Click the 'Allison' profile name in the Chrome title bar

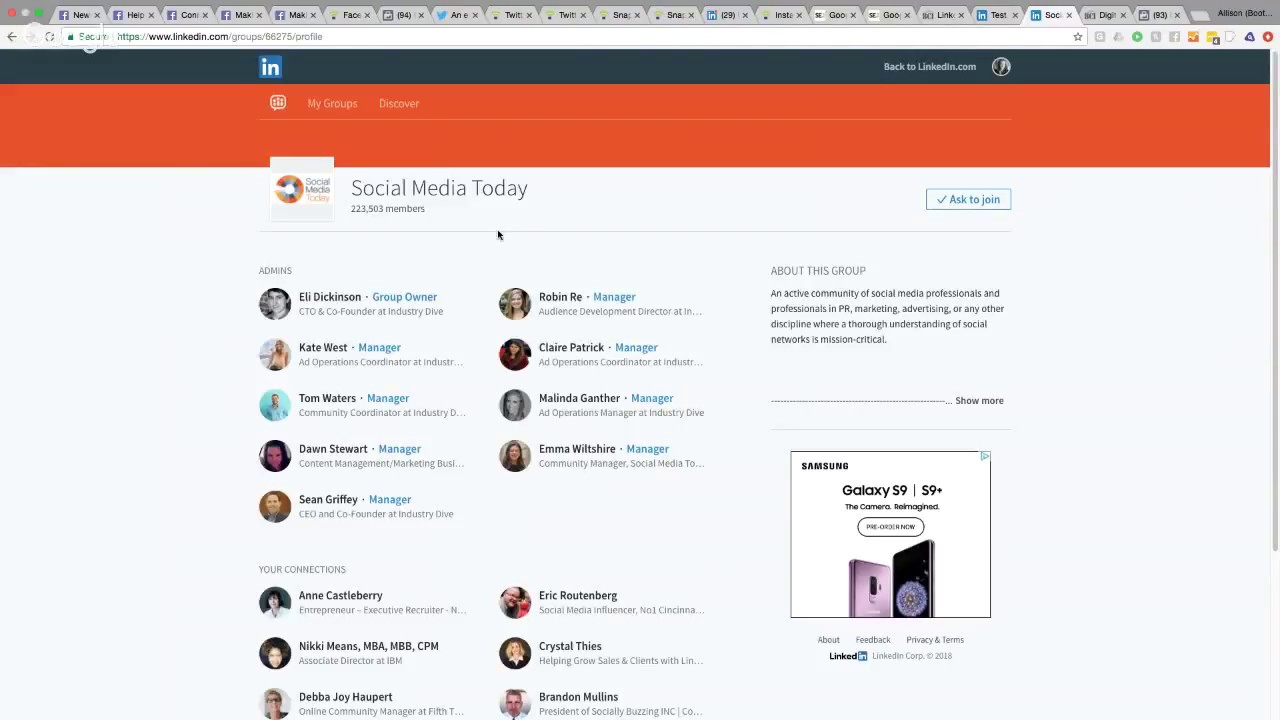1244,14
